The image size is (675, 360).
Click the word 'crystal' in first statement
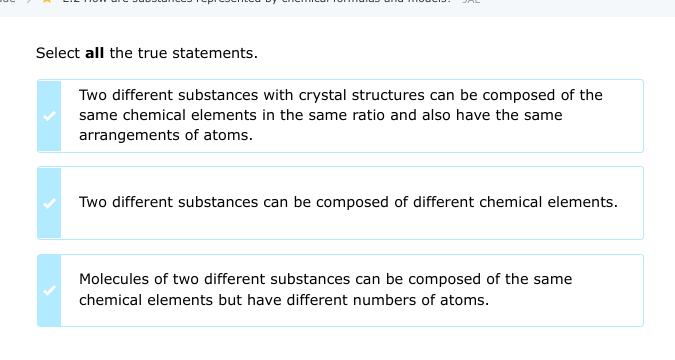[x=322, y=95]
